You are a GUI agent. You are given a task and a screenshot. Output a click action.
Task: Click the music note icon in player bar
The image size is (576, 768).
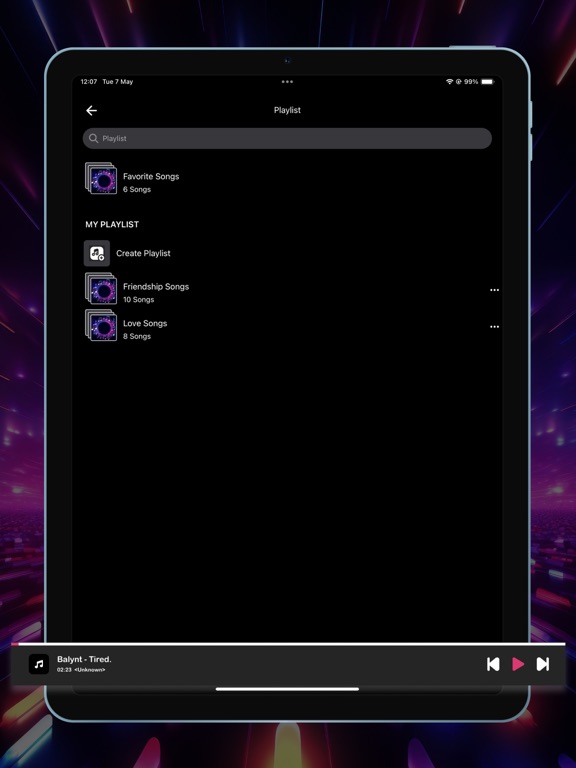[39, 664]
